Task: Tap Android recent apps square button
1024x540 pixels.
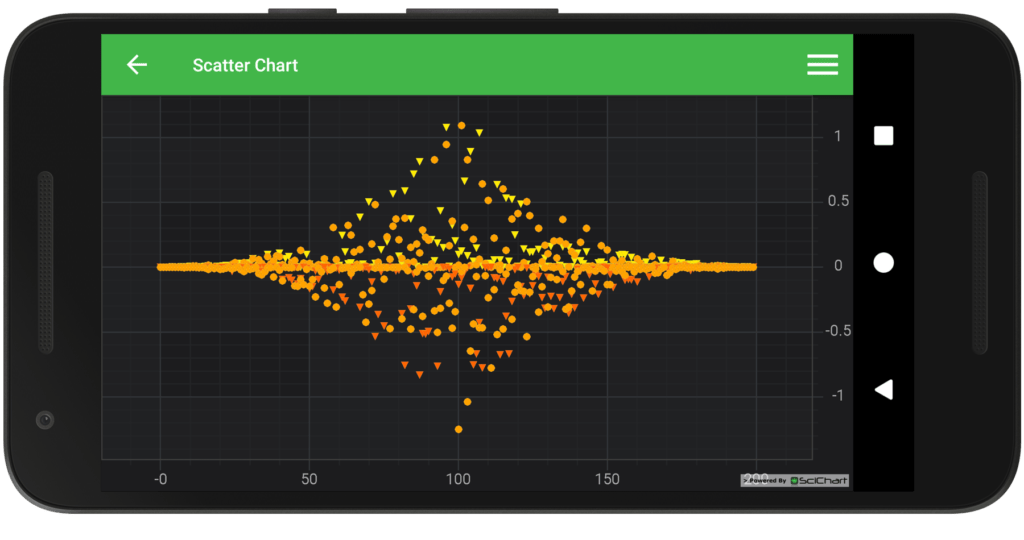Action: 884,136
